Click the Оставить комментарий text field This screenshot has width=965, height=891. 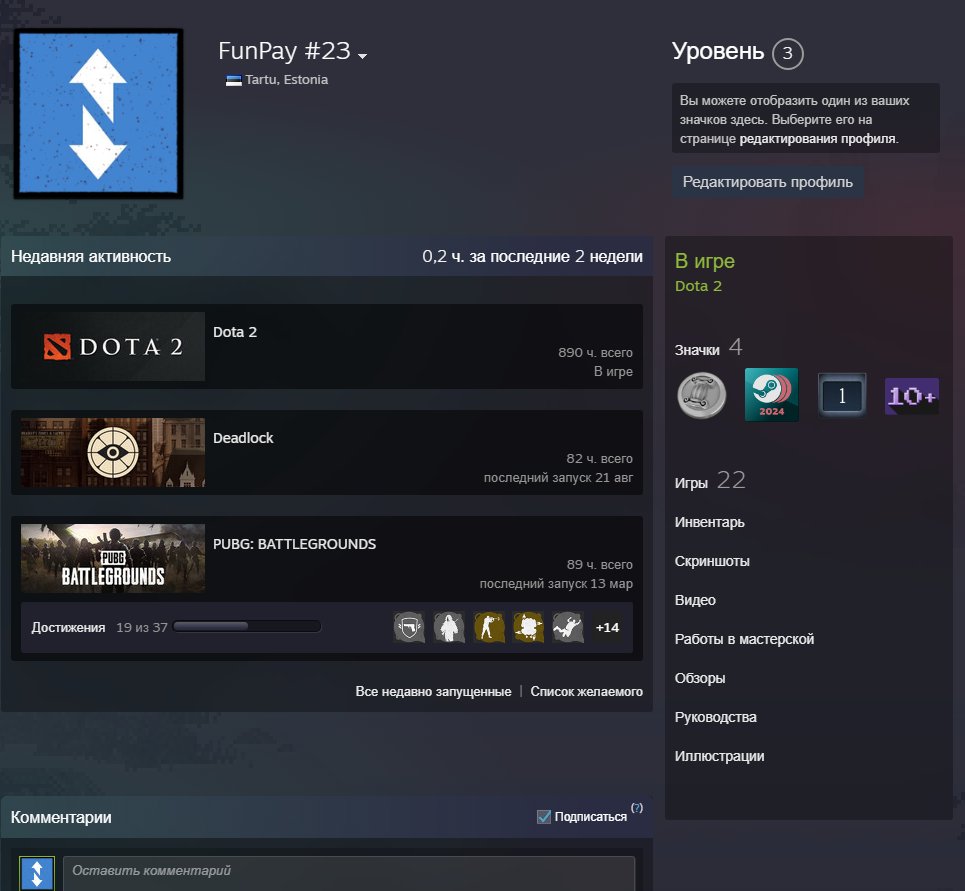click(x=349, y=873)
